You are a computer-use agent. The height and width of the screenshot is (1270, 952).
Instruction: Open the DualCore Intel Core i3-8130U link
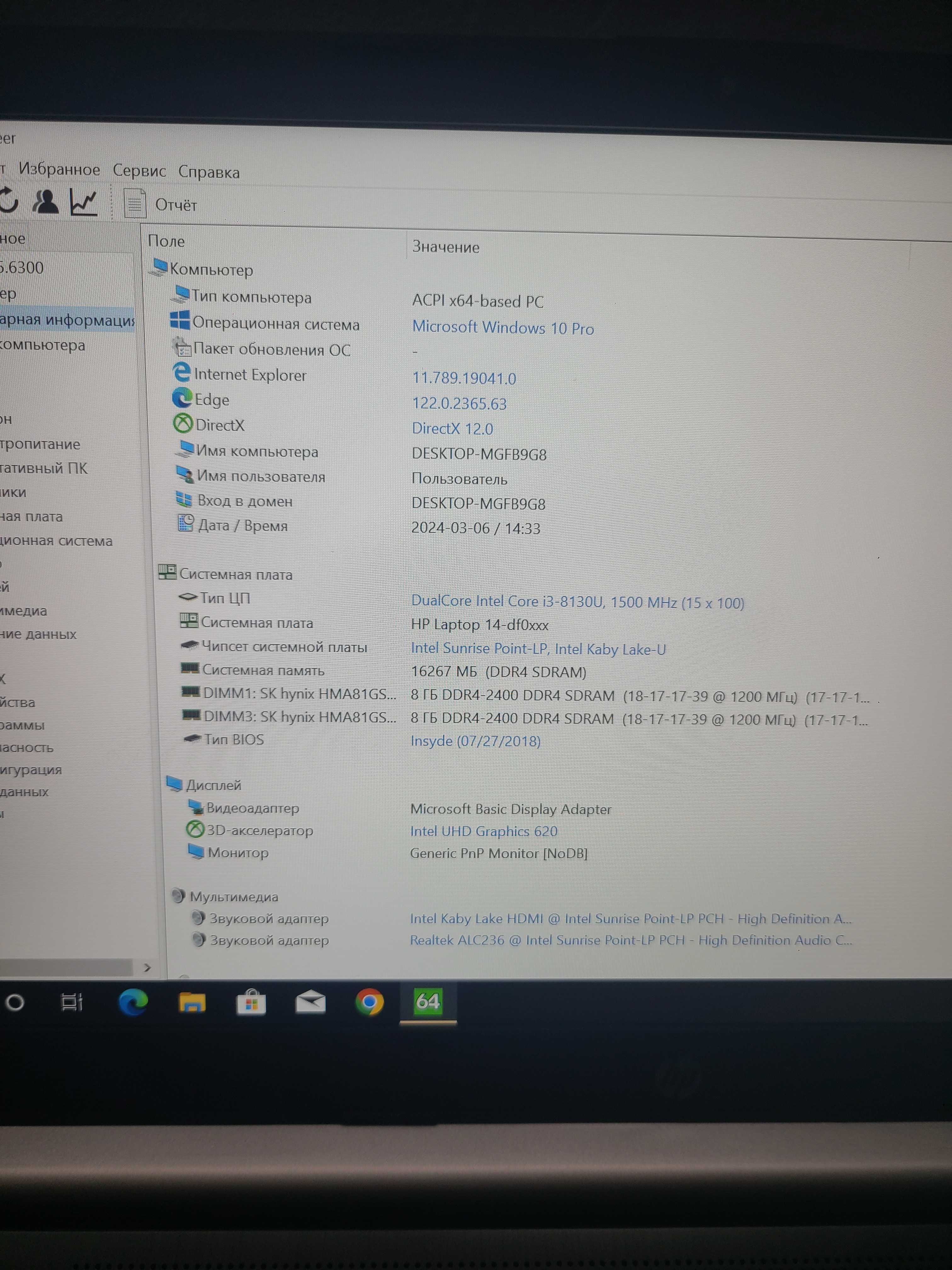578,601
